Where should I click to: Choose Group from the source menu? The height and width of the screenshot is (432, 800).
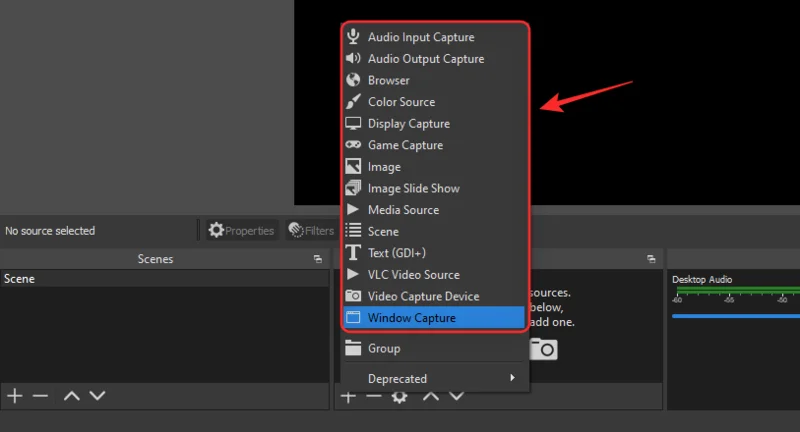pos(384,348)
